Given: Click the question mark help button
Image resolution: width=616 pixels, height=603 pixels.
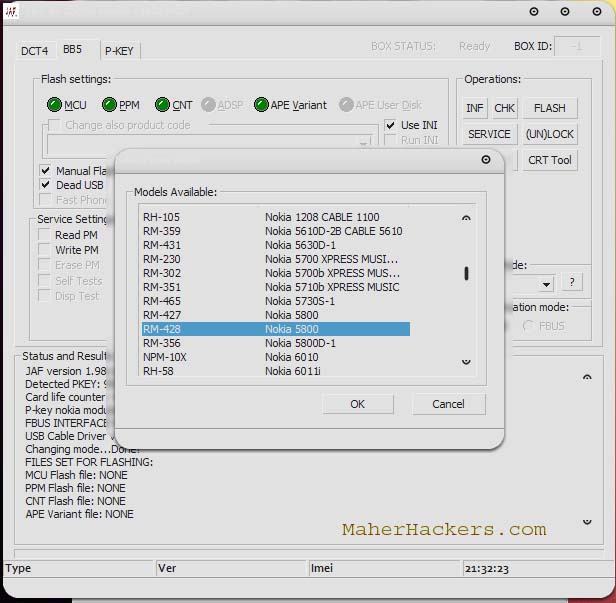Looking at the screenshot, I should pos(572,282).
